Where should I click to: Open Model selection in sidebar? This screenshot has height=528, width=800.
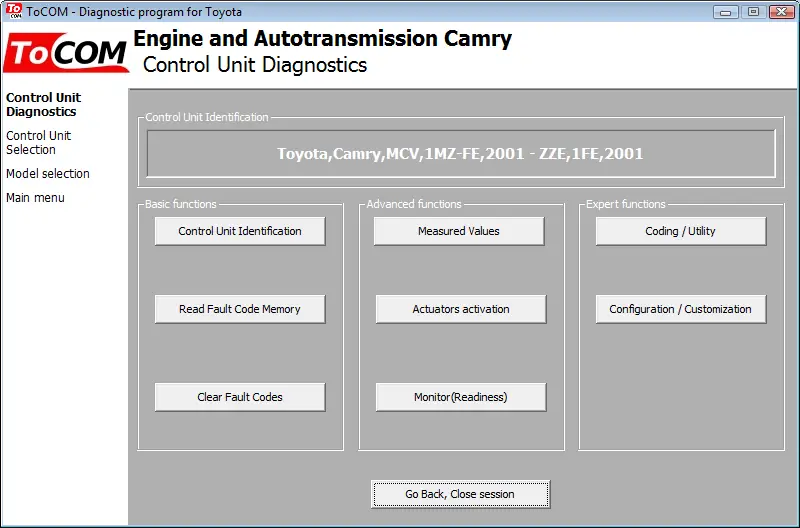tap(47, 174)
